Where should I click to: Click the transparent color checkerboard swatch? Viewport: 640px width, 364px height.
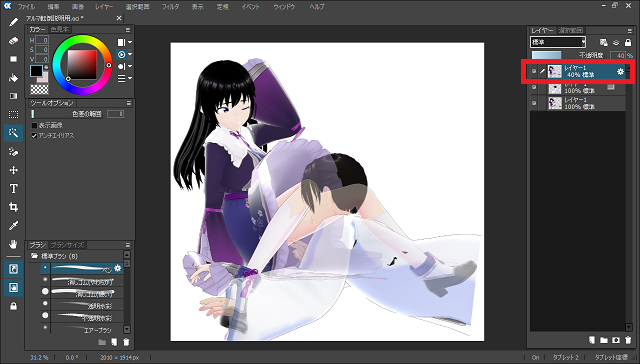click(x=39, y=89)
